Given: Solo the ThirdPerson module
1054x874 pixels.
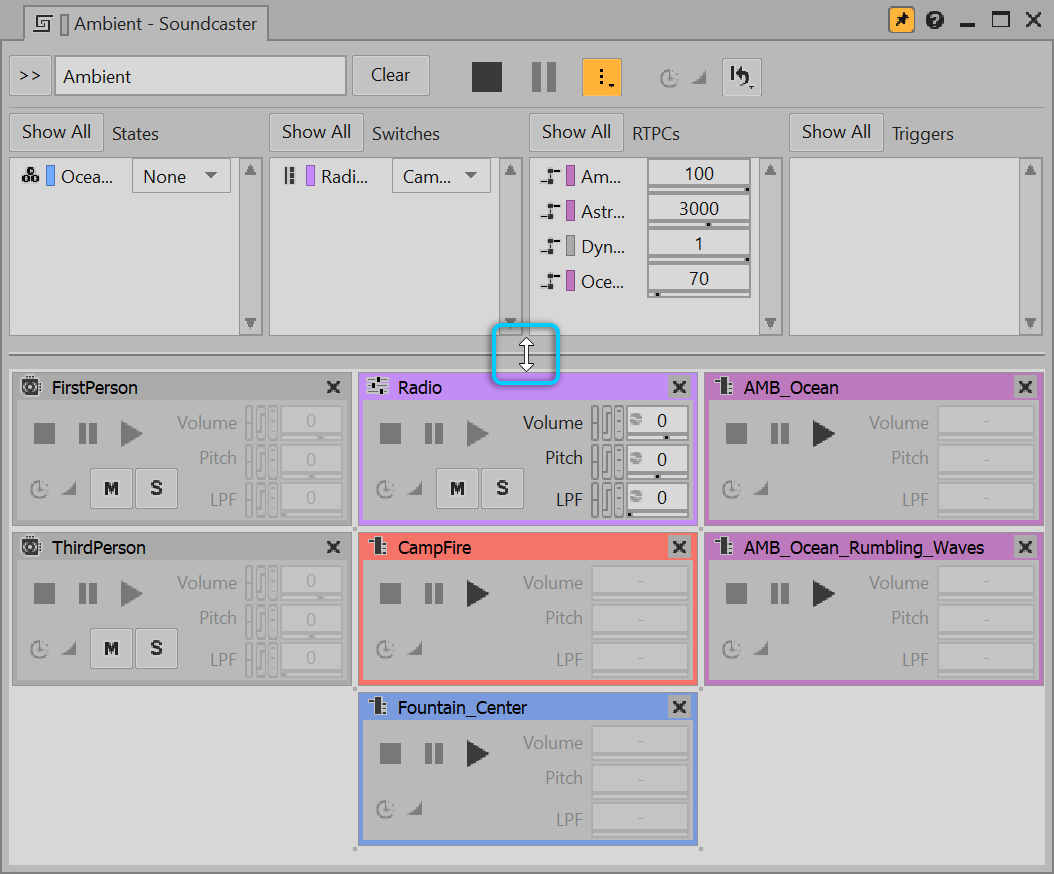Looking at the screenshot, I should (x=156, y=648).
